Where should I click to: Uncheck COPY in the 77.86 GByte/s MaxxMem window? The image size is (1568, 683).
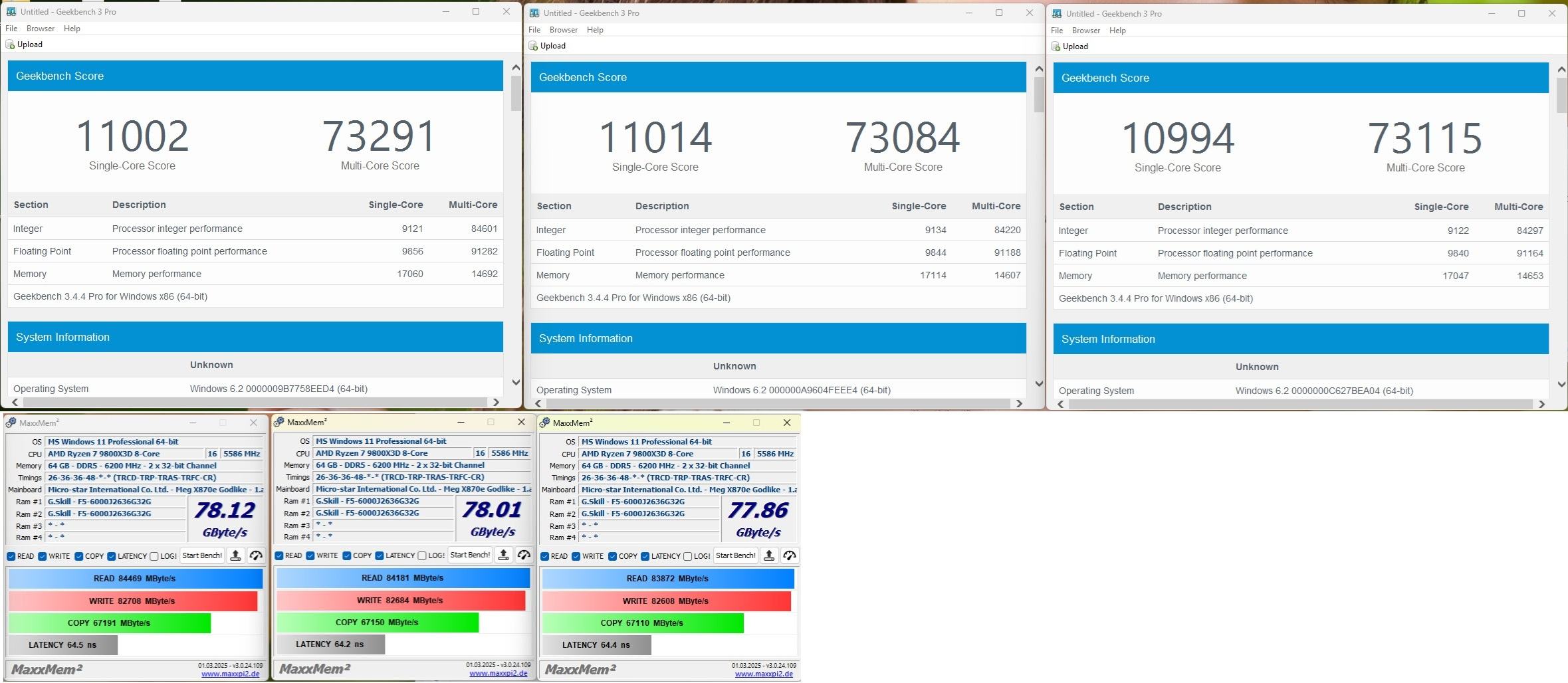coord(612,556)
